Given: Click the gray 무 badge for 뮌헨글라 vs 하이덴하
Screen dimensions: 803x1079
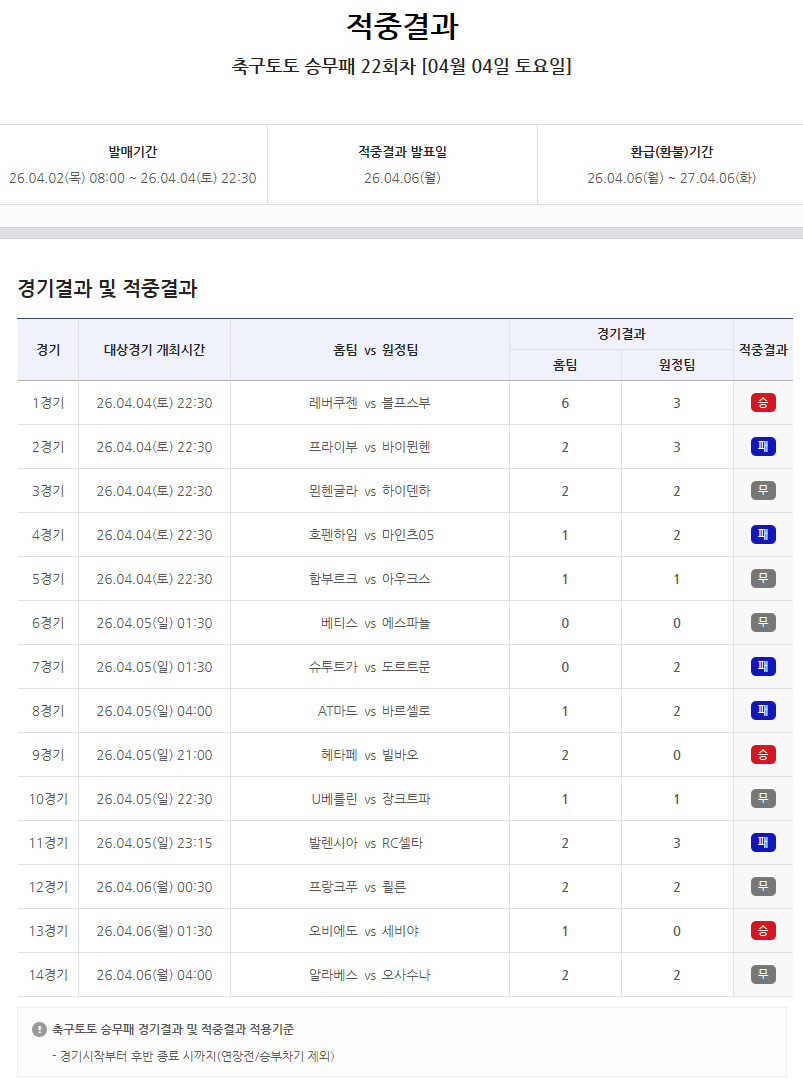Looking at the screenshot, I should [763, 490].
